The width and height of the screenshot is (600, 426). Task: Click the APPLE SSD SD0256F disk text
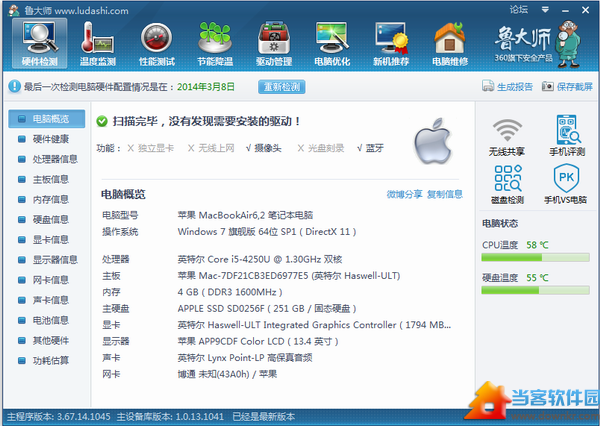point(267,308)
